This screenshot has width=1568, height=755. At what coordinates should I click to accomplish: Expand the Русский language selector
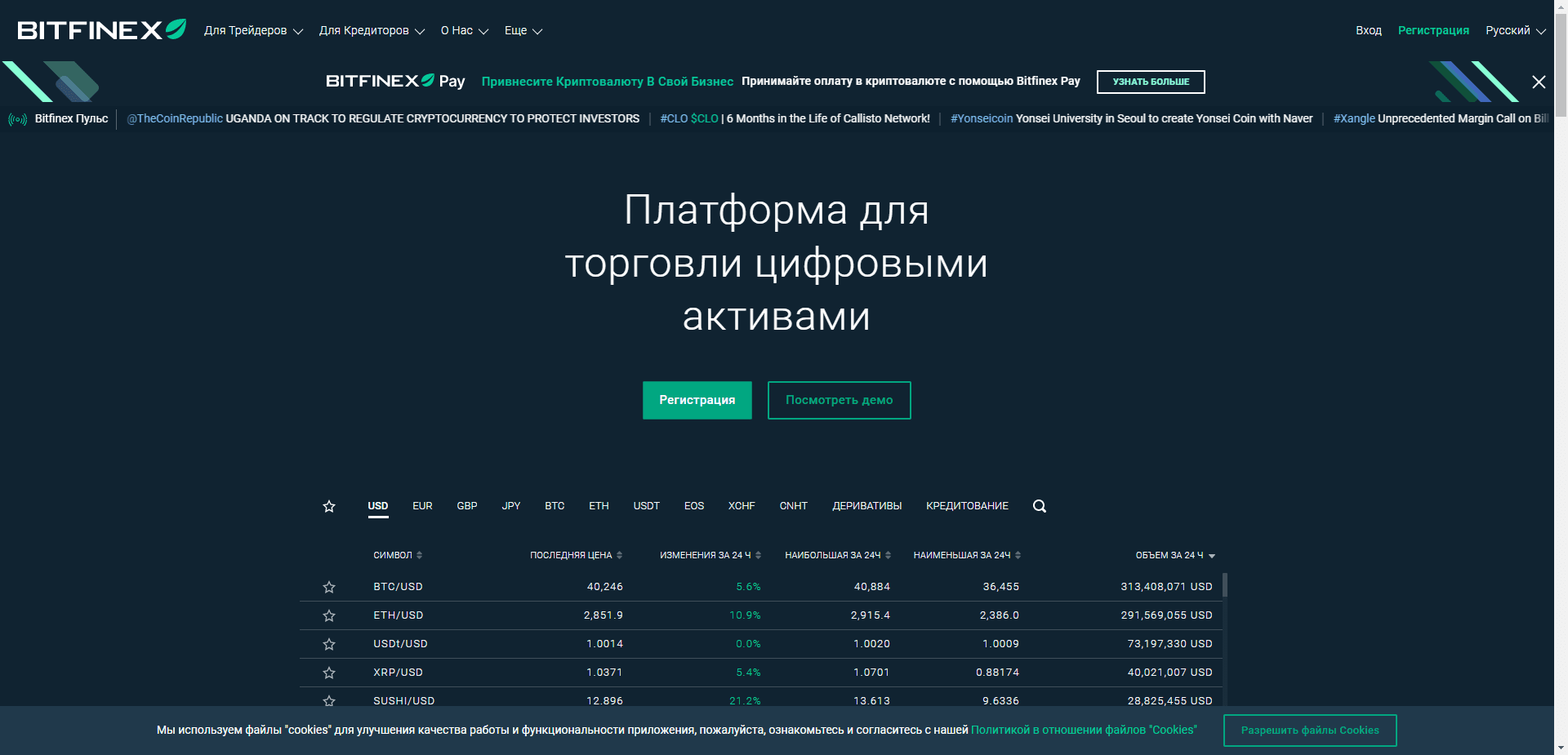pos(1514,30)
